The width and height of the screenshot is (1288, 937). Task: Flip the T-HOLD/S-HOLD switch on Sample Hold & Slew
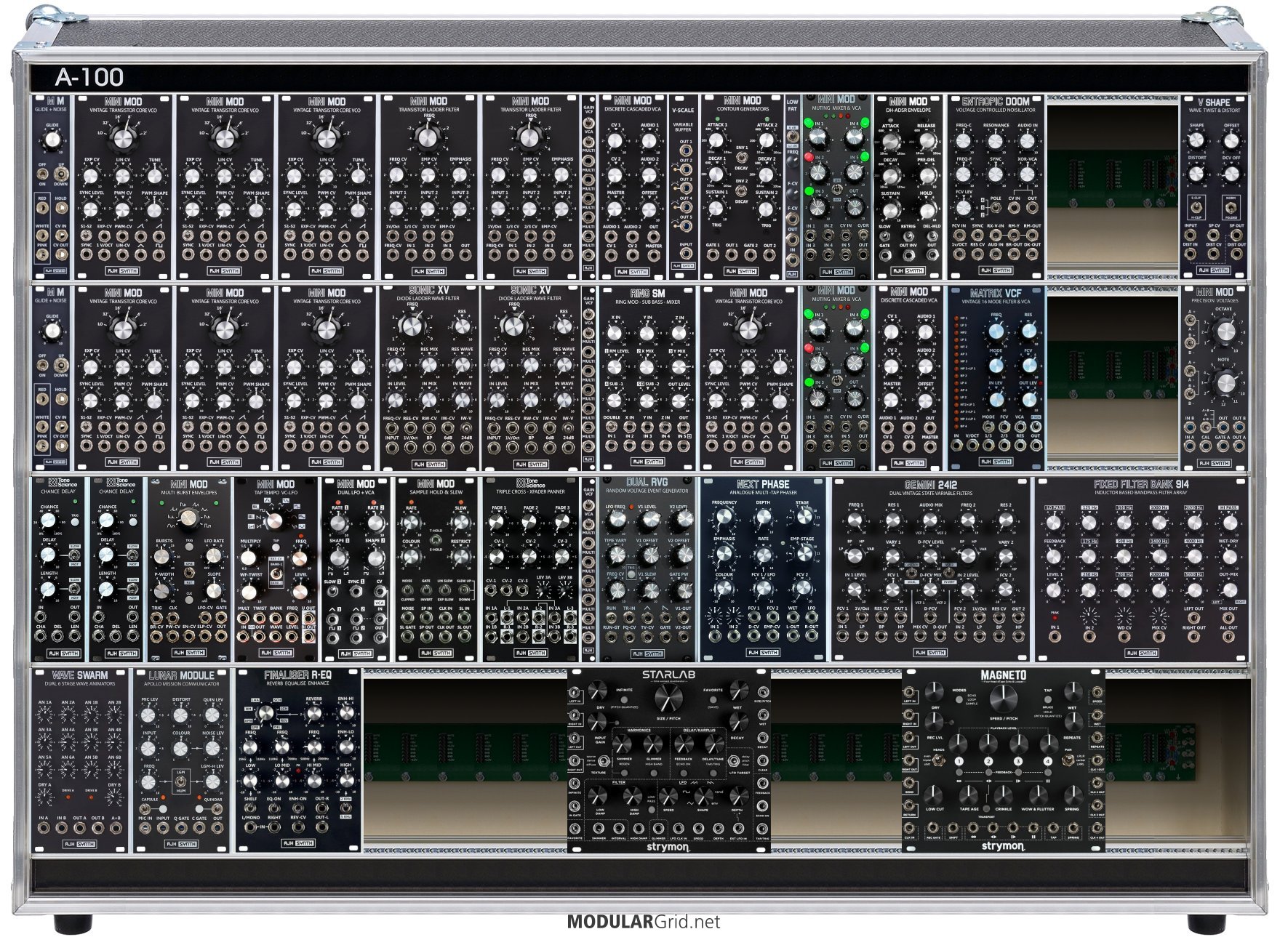[x=436, y=540]
